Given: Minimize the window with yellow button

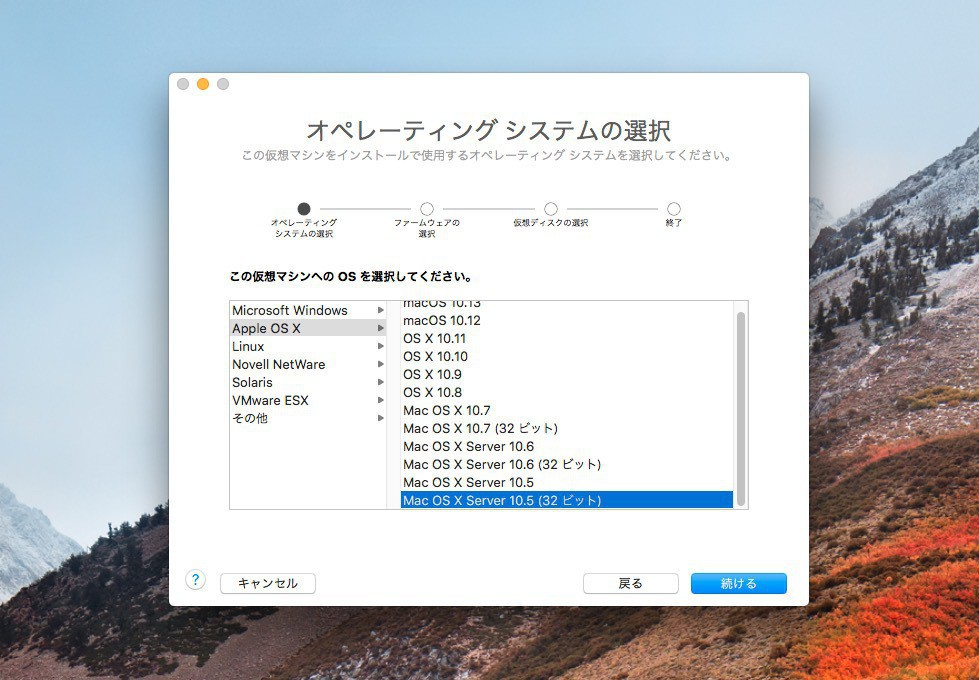Looking at the screenshot, I should [x=203, y=84].
